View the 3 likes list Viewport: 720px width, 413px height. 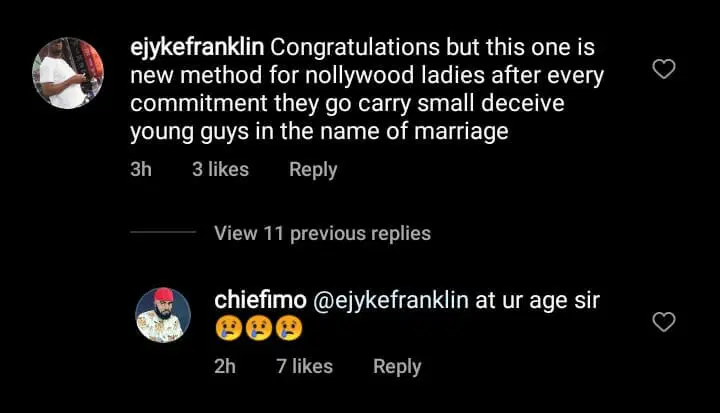pyautogui.click(x=220, y=169)
